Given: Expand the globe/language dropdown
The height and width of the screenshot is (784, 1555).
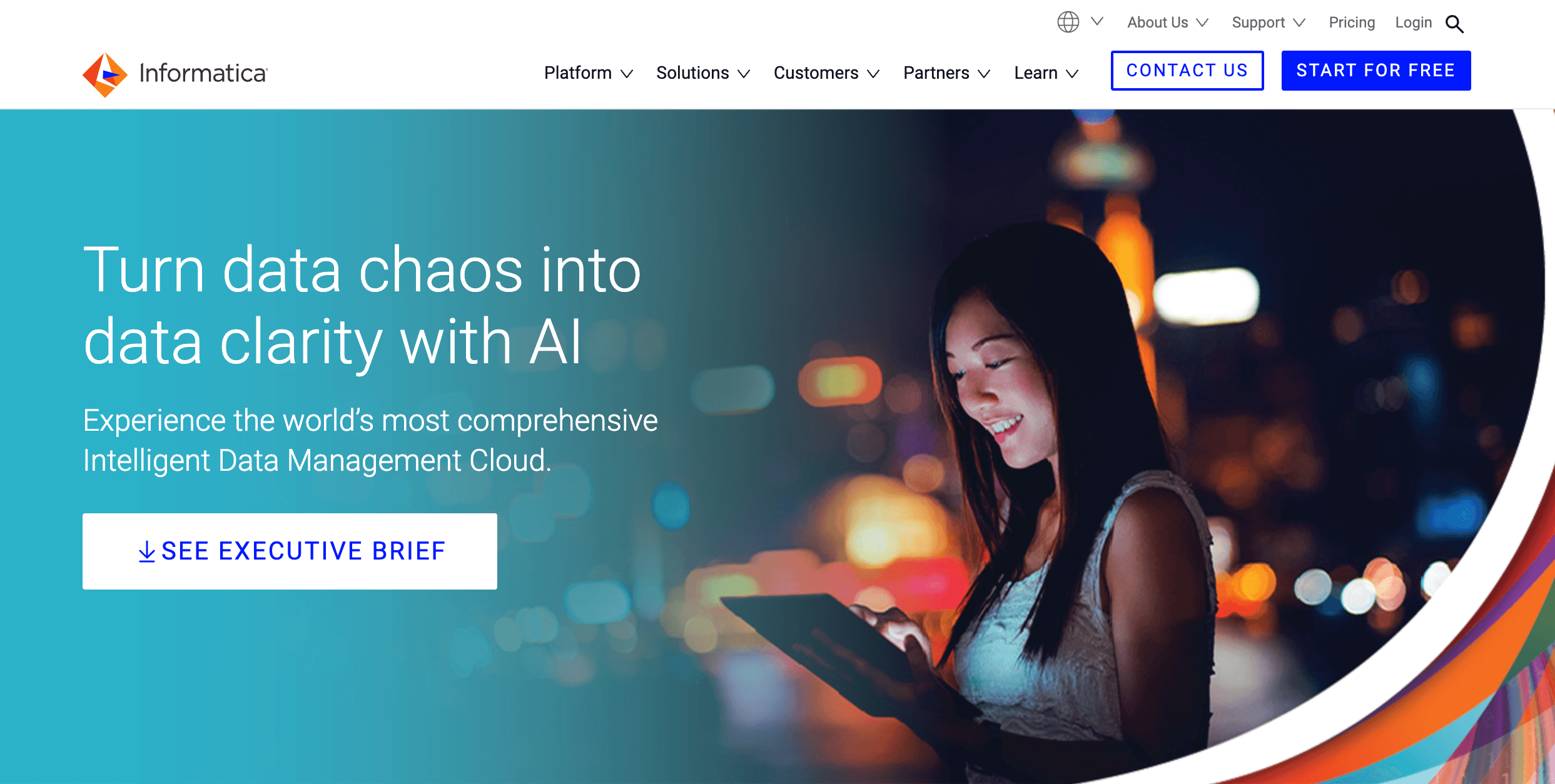Looking at the screenshot, I should (1079, 23).
